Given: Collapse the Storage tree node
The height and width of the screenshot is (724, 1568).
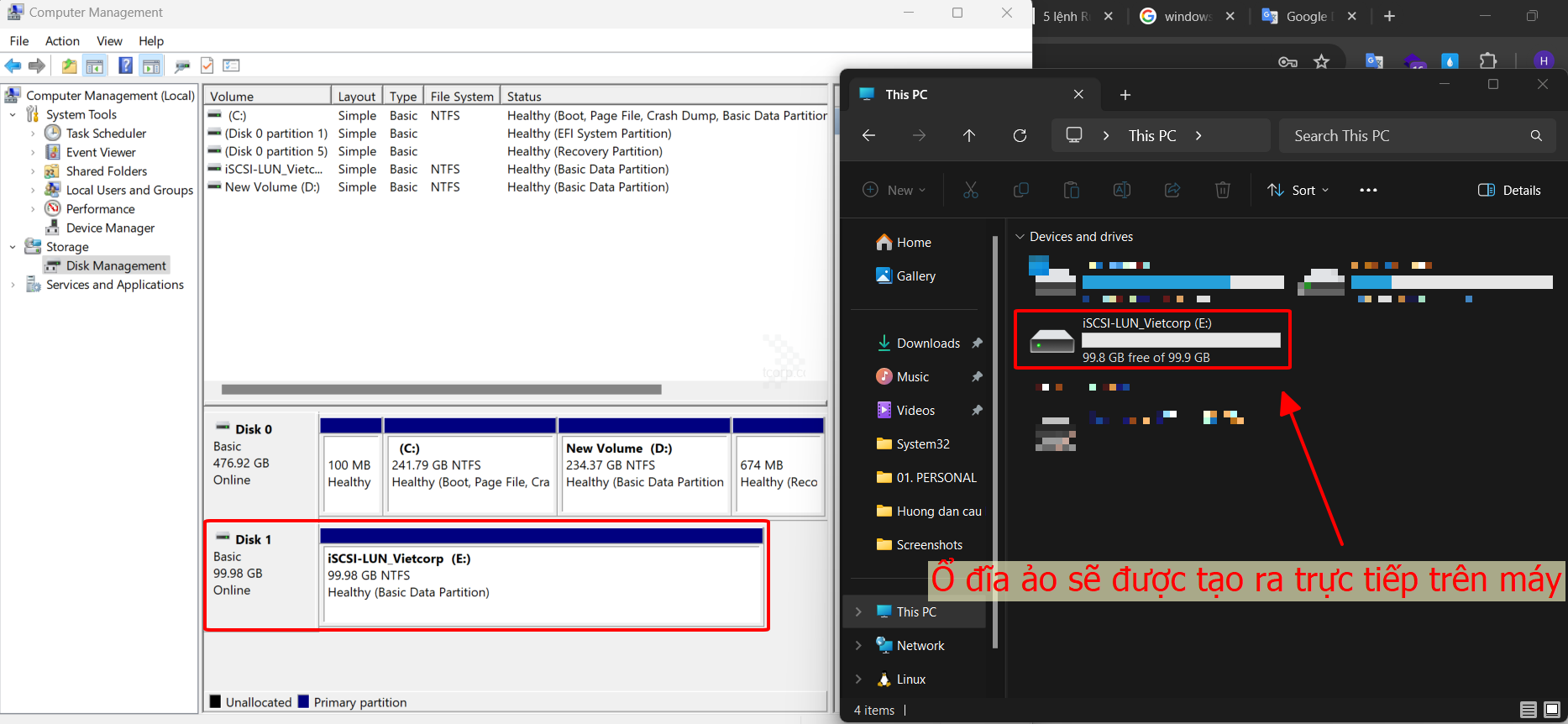Looking at the screenshot, I should point(13,247).
